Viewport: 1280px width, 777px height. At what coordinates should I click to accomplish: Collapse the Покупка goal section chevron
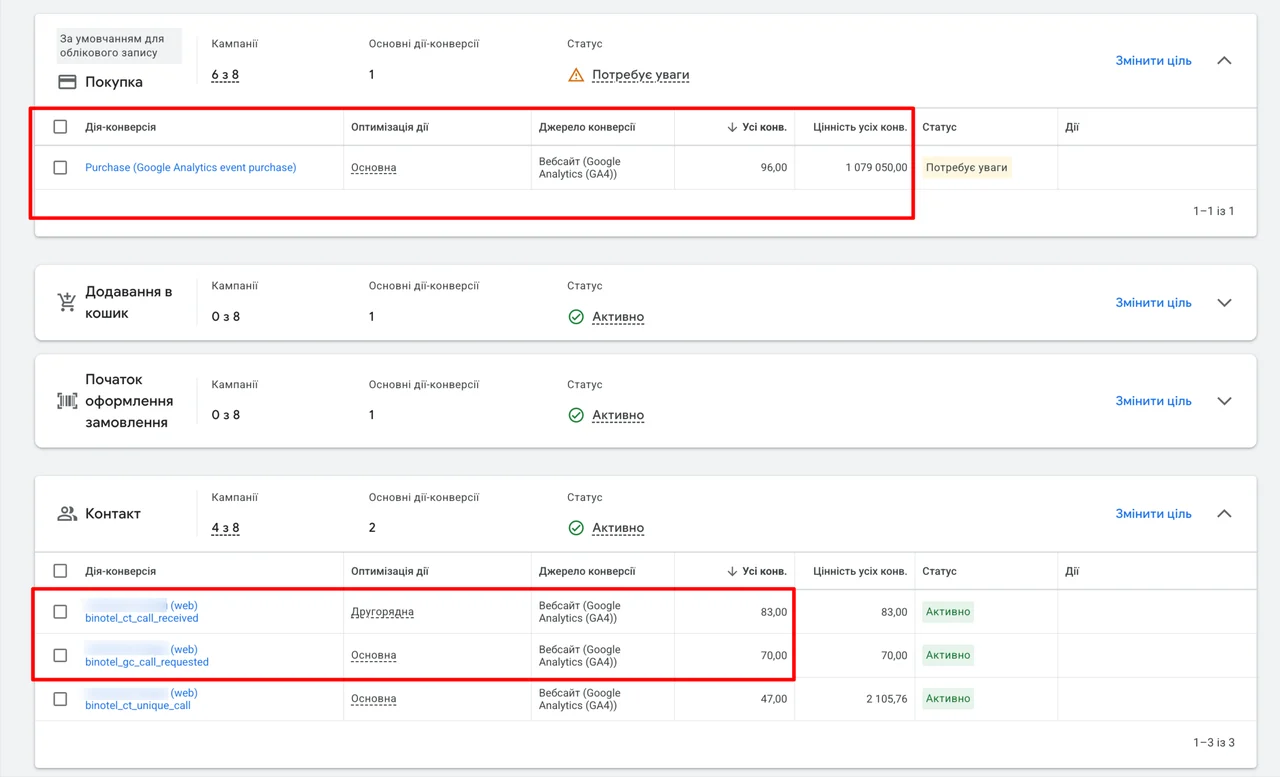1224,61
